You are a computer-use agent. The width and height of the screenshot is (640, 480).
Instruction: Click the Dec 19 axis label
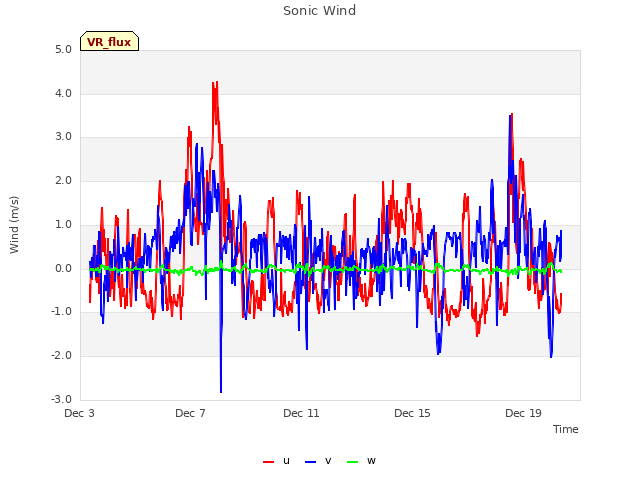(523, 413)
